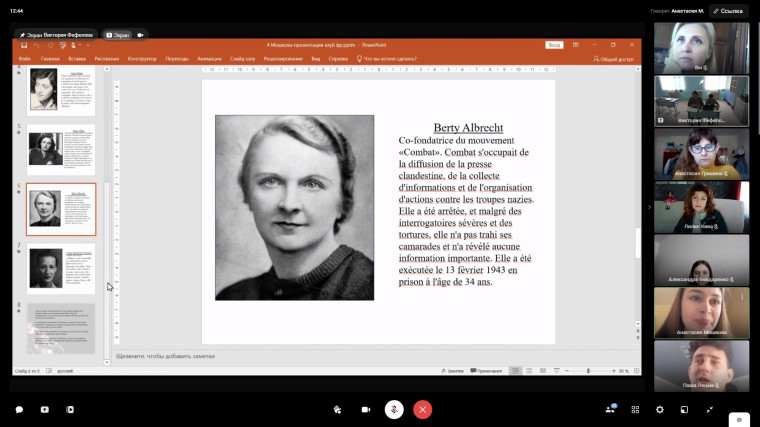Select slide 6 thumbnail

point(61,209)
